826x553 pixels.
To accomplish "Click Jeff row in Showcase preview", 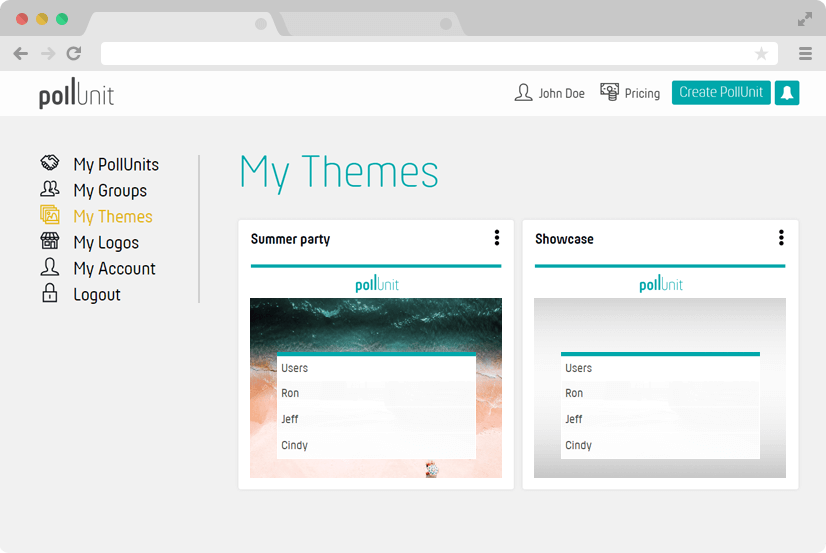I will [660, 419].
